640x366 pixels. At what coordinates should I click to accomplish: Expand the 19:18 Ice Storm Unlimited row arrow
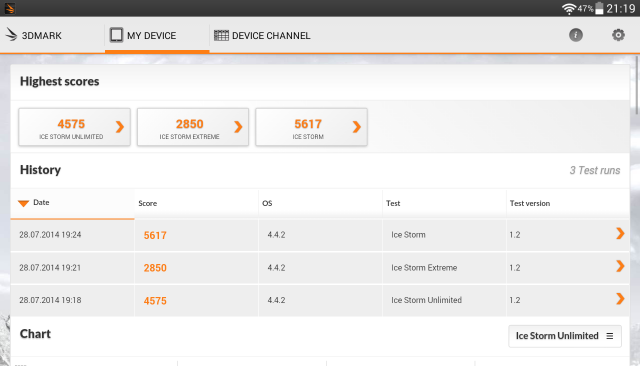pos(620,299)
